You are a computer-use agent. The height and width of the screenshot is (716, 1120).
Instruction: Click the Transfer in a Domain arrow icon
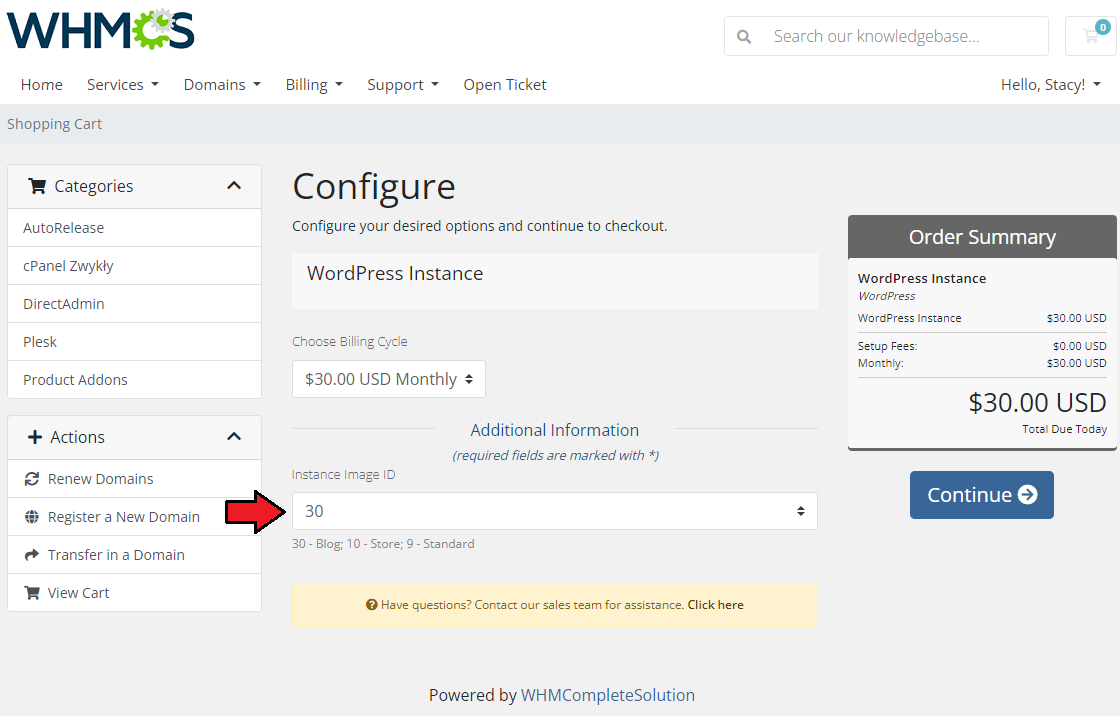pyautogui.click(x=31, y=555)
